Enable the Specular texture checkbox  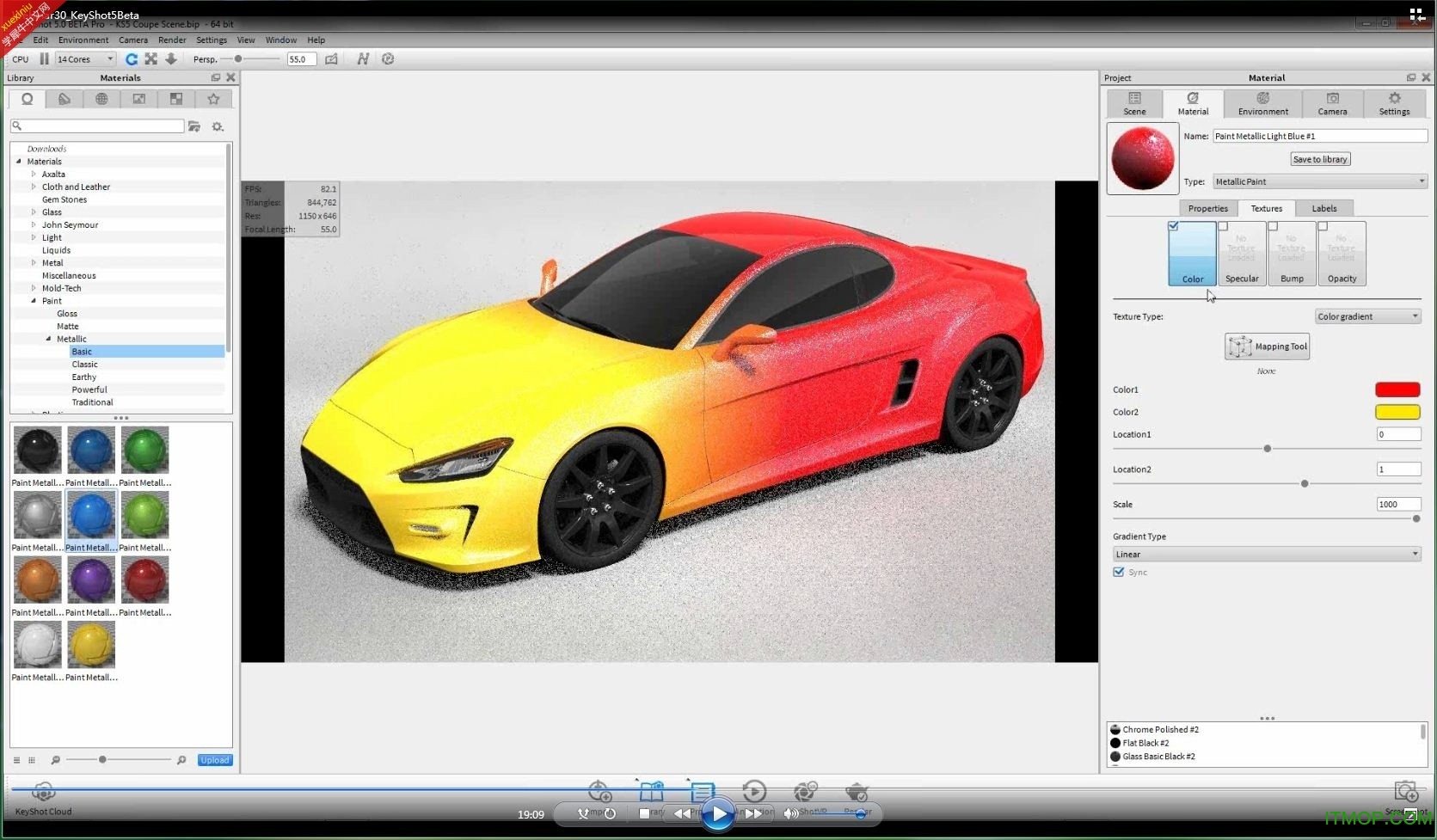pos(1223,227)
